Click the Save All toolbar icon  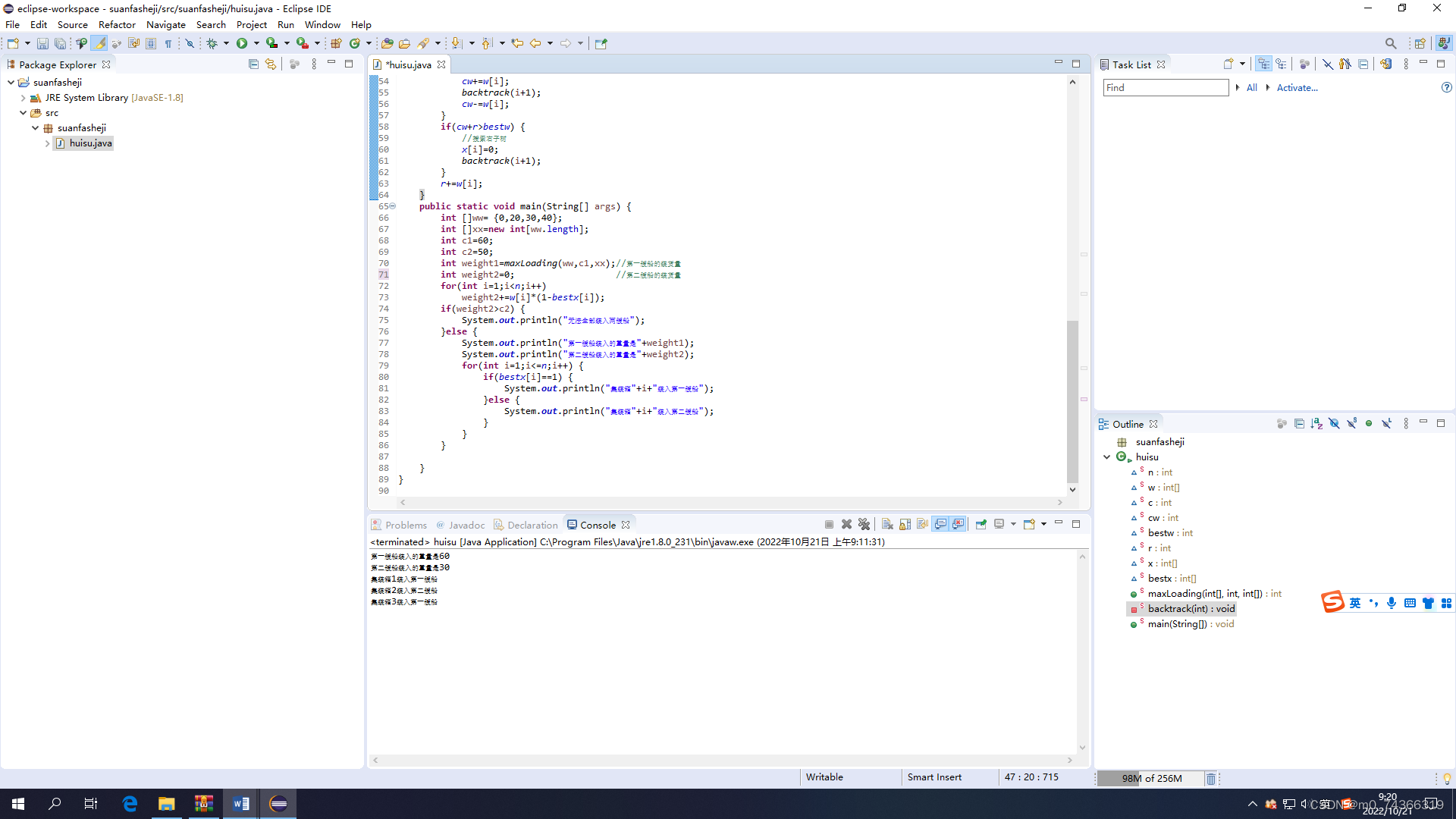click(x=60, y=43)
